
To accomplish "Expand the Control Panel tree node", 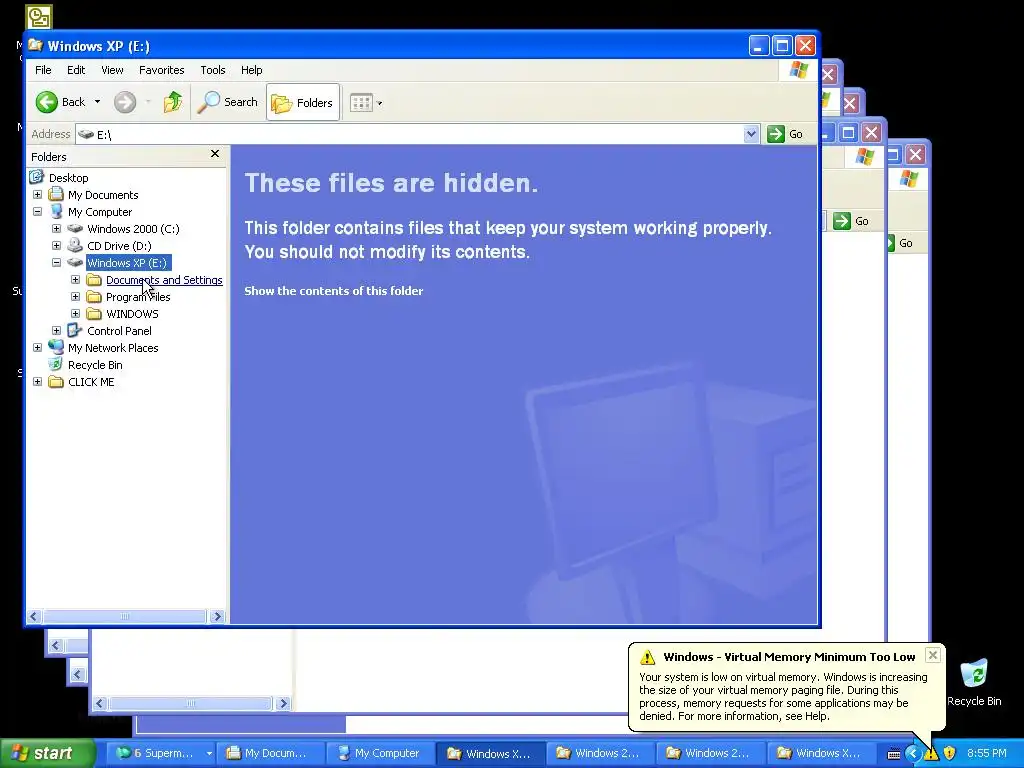I will tap(56, 330).
